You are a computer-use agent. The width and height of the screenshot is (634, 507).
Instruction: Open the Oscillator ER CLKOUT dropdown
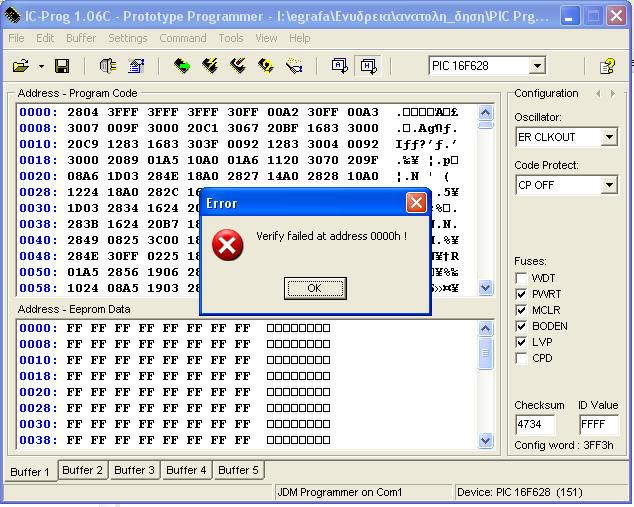click(609, 137)
